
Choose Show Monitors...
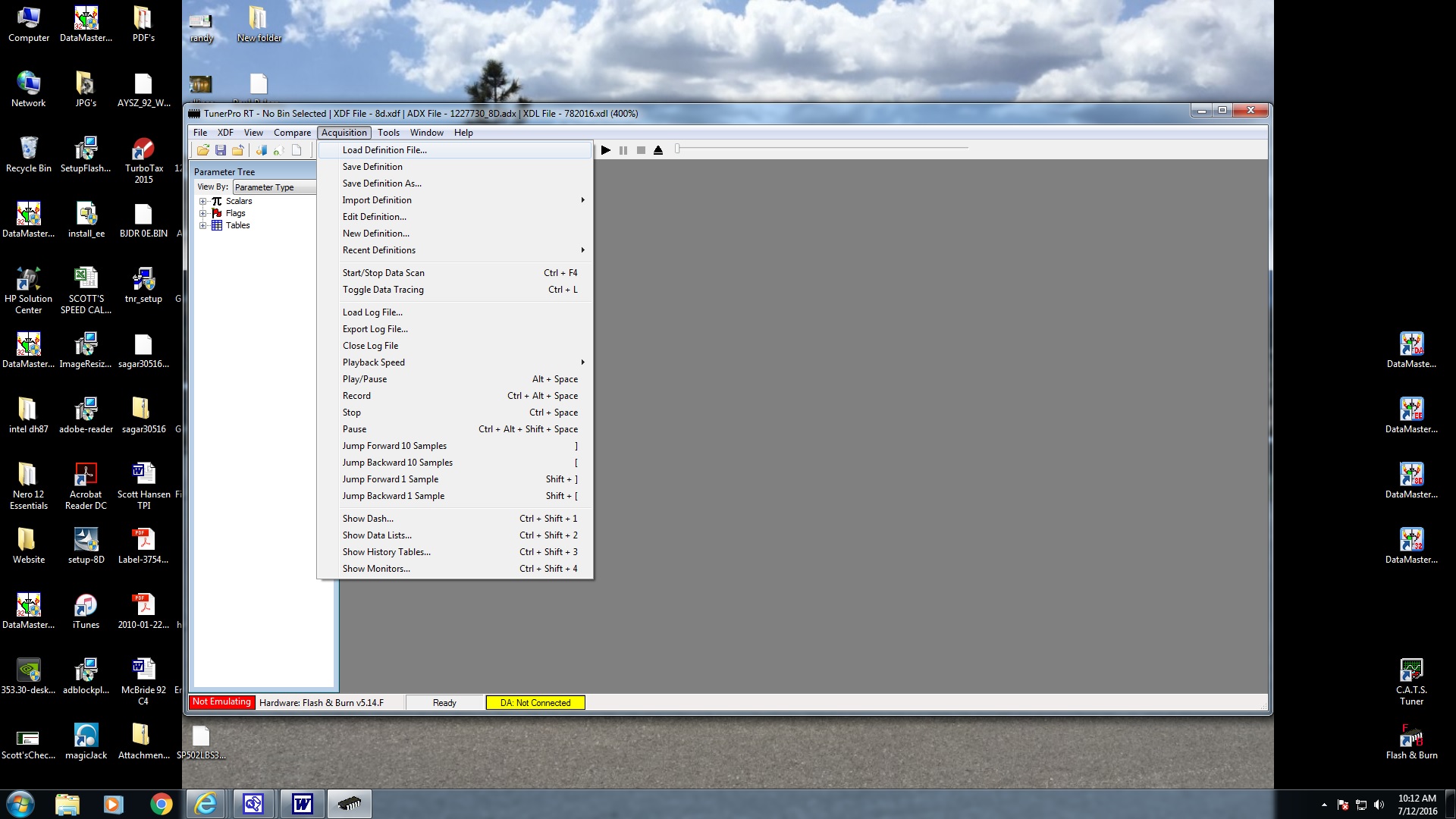(455, 569)
